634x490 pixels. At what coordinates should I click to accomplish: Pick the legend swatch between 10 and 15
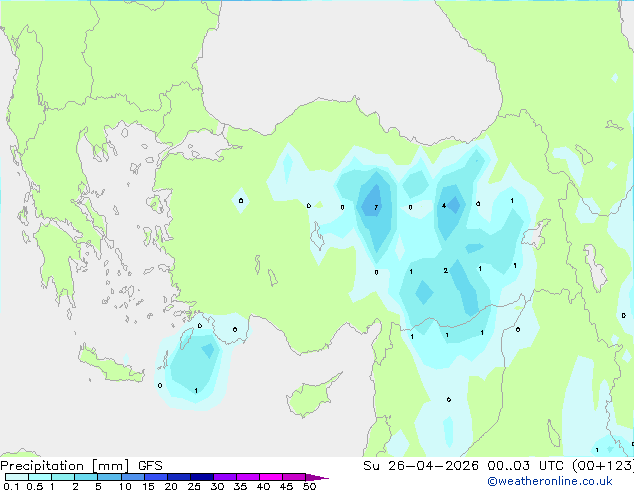[133, 477]
